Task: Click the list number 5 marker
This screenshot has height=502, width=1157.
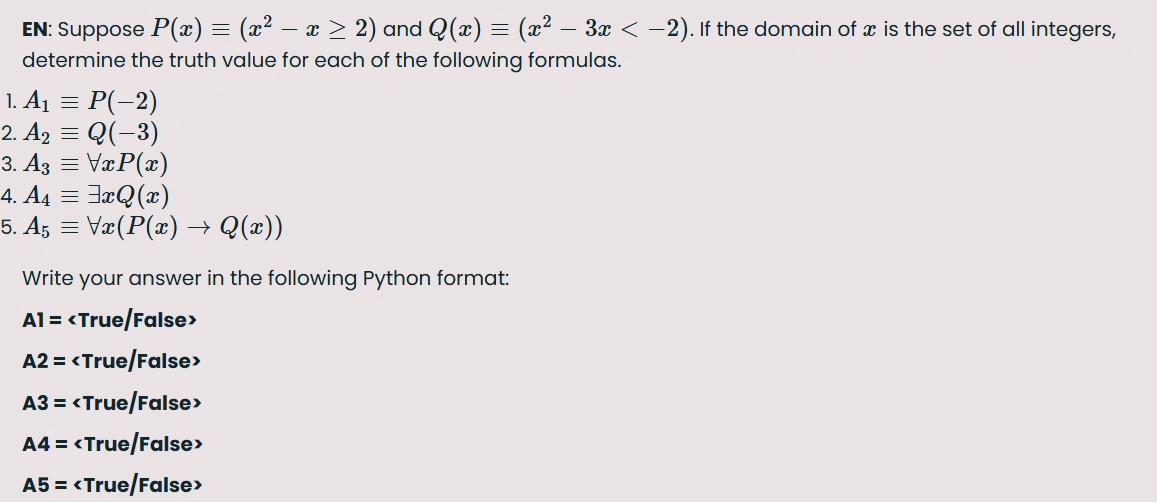Action: 9,227
